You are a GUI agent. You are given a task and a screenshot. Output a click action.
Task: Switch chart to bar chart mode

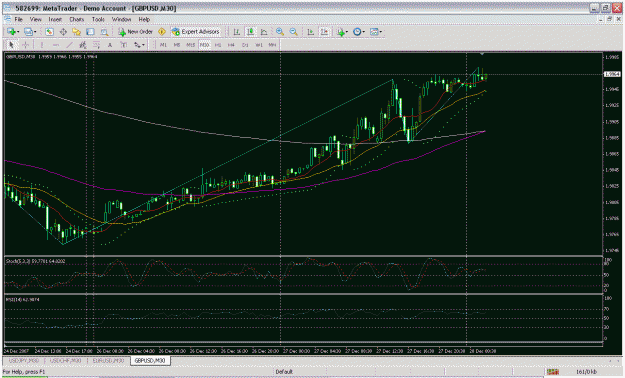tap(237, 32)
